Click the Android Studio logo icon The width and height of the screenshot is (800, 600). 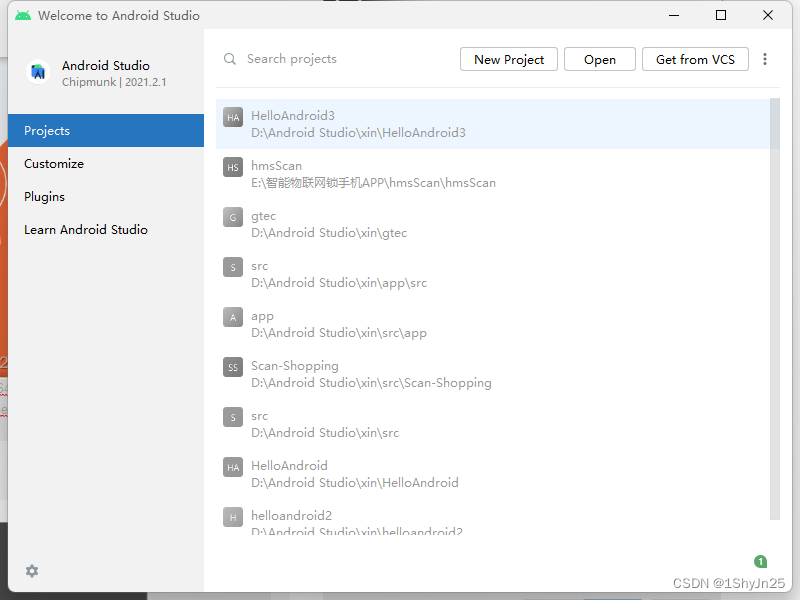coord(38,72)
